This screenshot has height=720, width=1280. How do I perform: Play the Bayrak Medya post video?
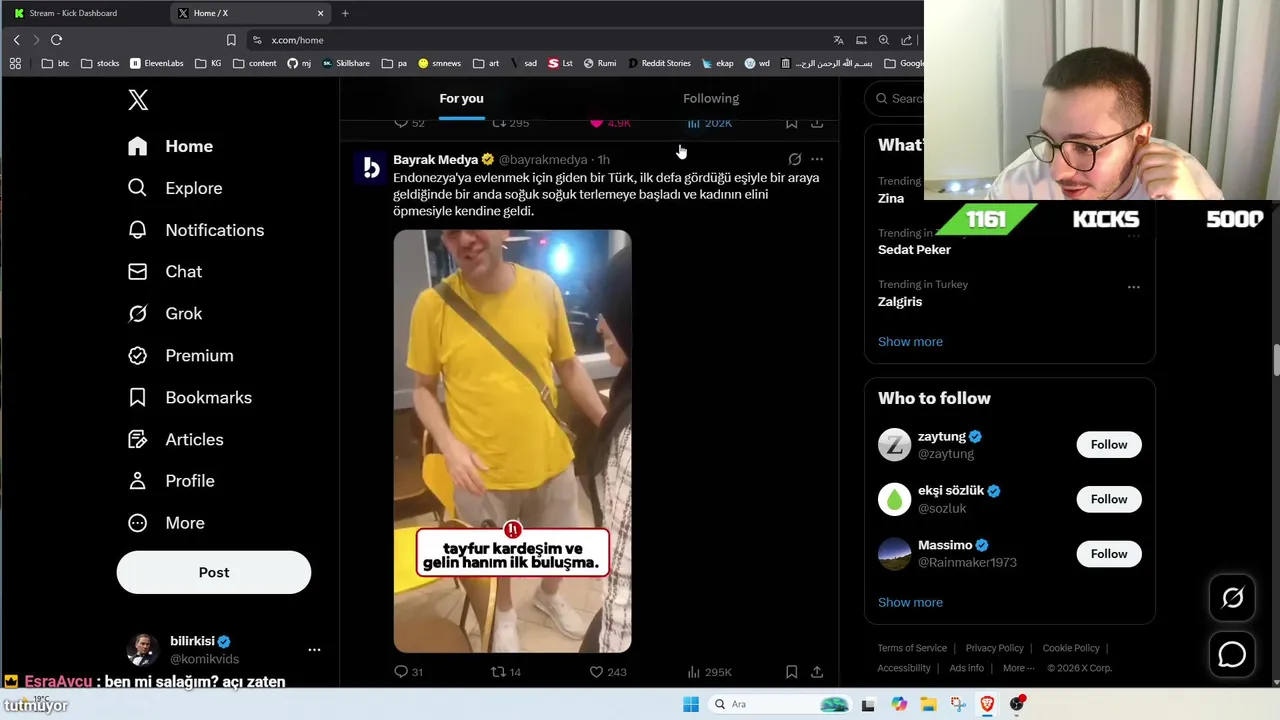(512, 441)
